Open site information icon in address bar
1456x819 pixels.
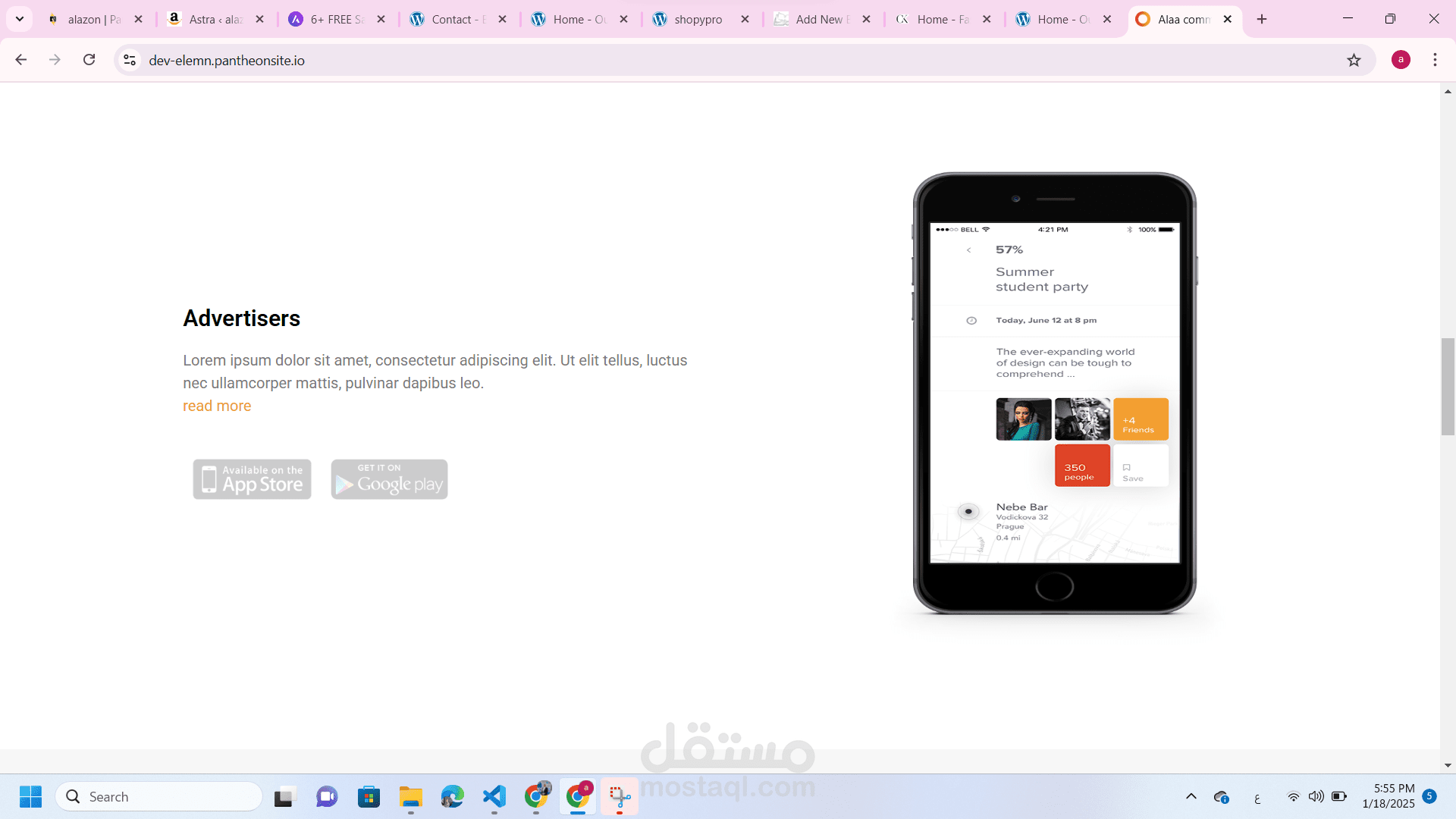(x=130, y=60)
